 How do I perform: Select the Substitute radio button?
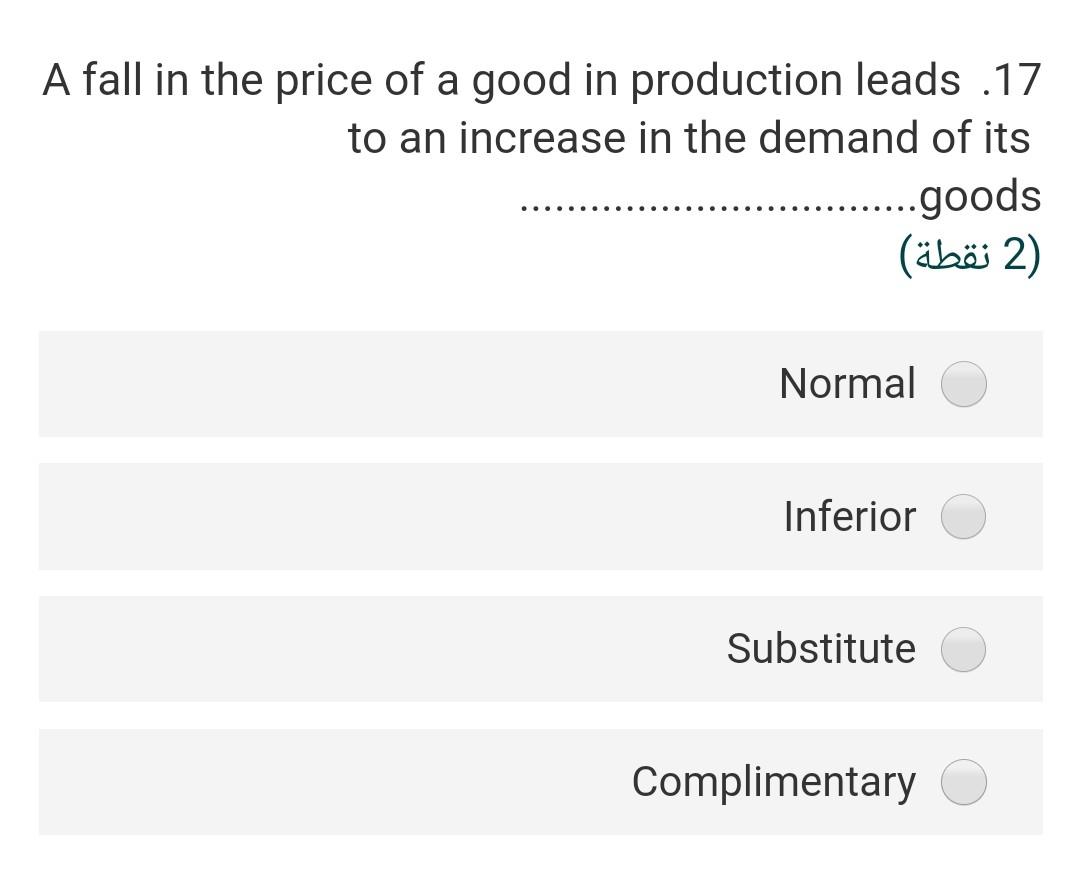point(963,649)
